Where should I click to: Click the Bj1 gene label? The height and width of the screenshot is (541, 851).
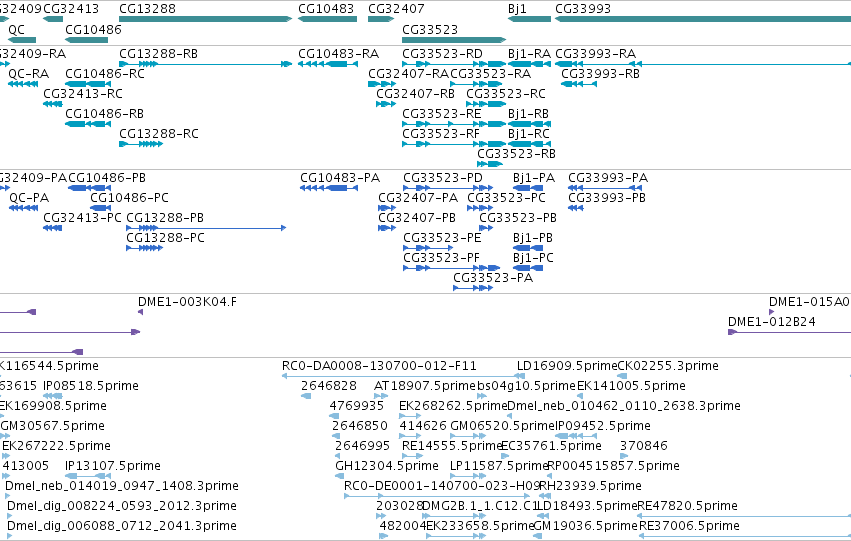point(517,9)
